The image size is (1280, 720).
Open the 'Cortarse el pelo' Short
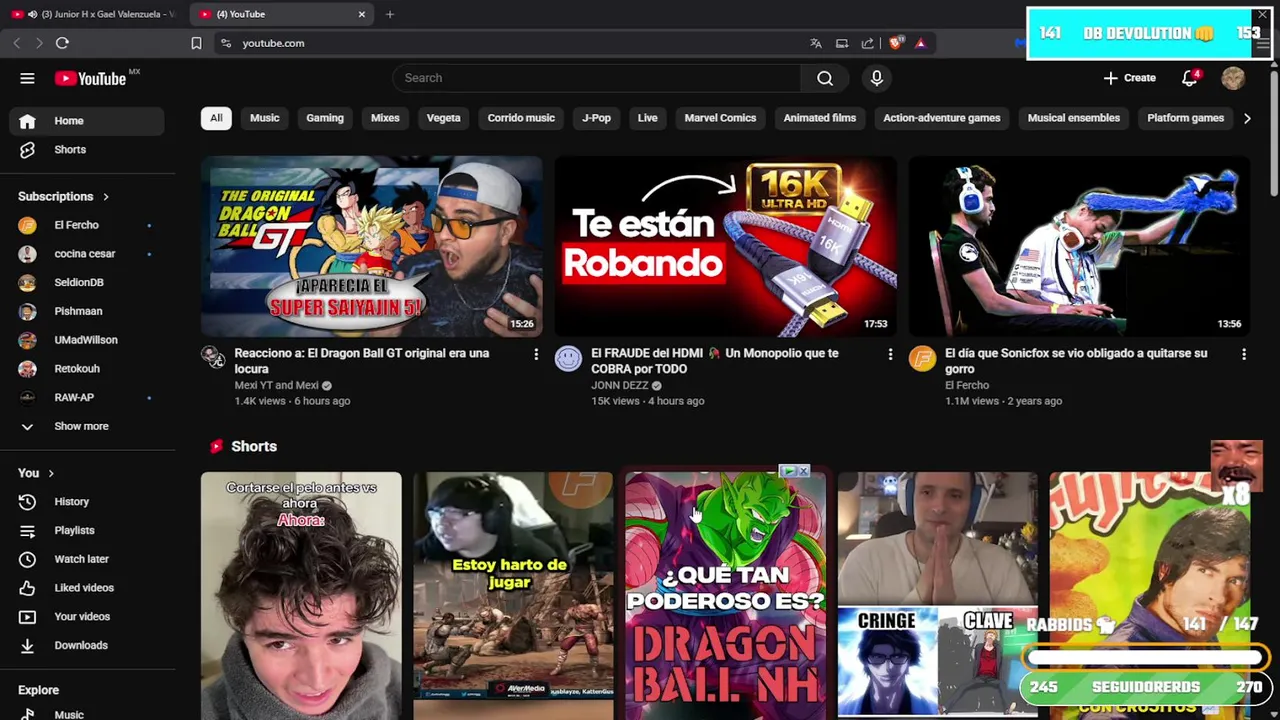coord(301,596)
